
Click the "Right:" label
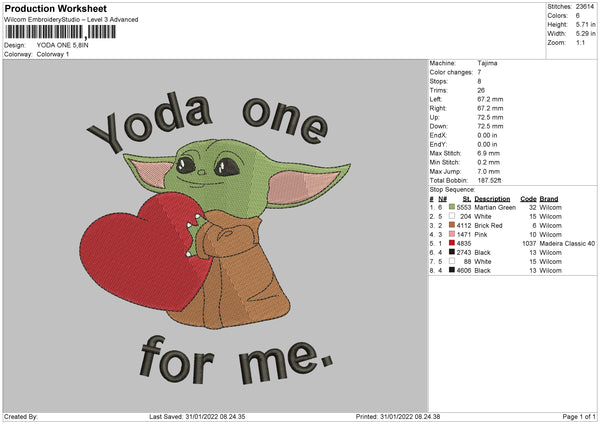click(x=437, y=108)
